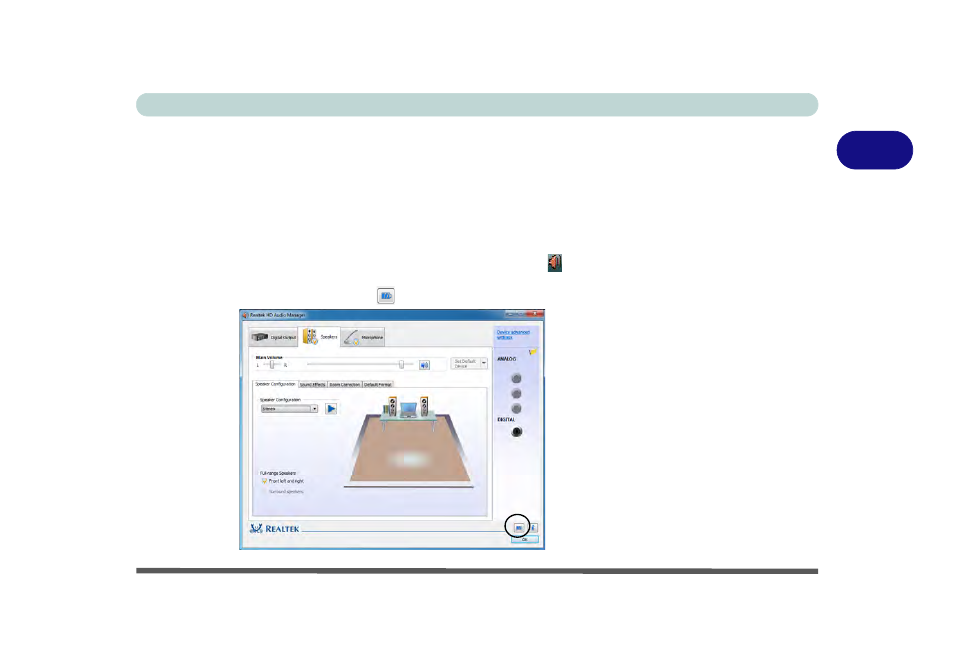
Task: Open the information icon beside power management
Action: [x=534, y=527]
